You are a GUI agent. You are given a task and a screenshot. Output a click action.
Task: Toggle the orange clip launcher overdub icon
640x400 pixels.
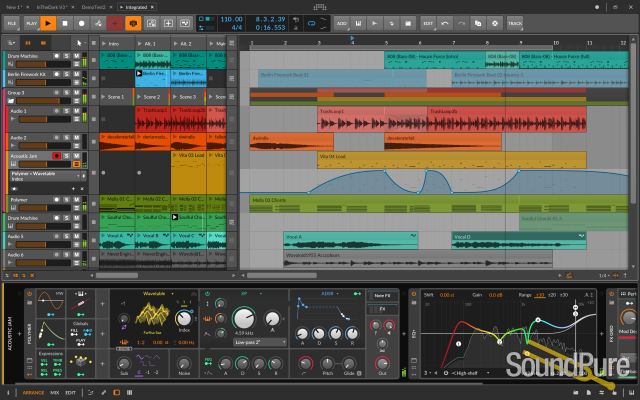pyautogui.click(x=133, y=23)
